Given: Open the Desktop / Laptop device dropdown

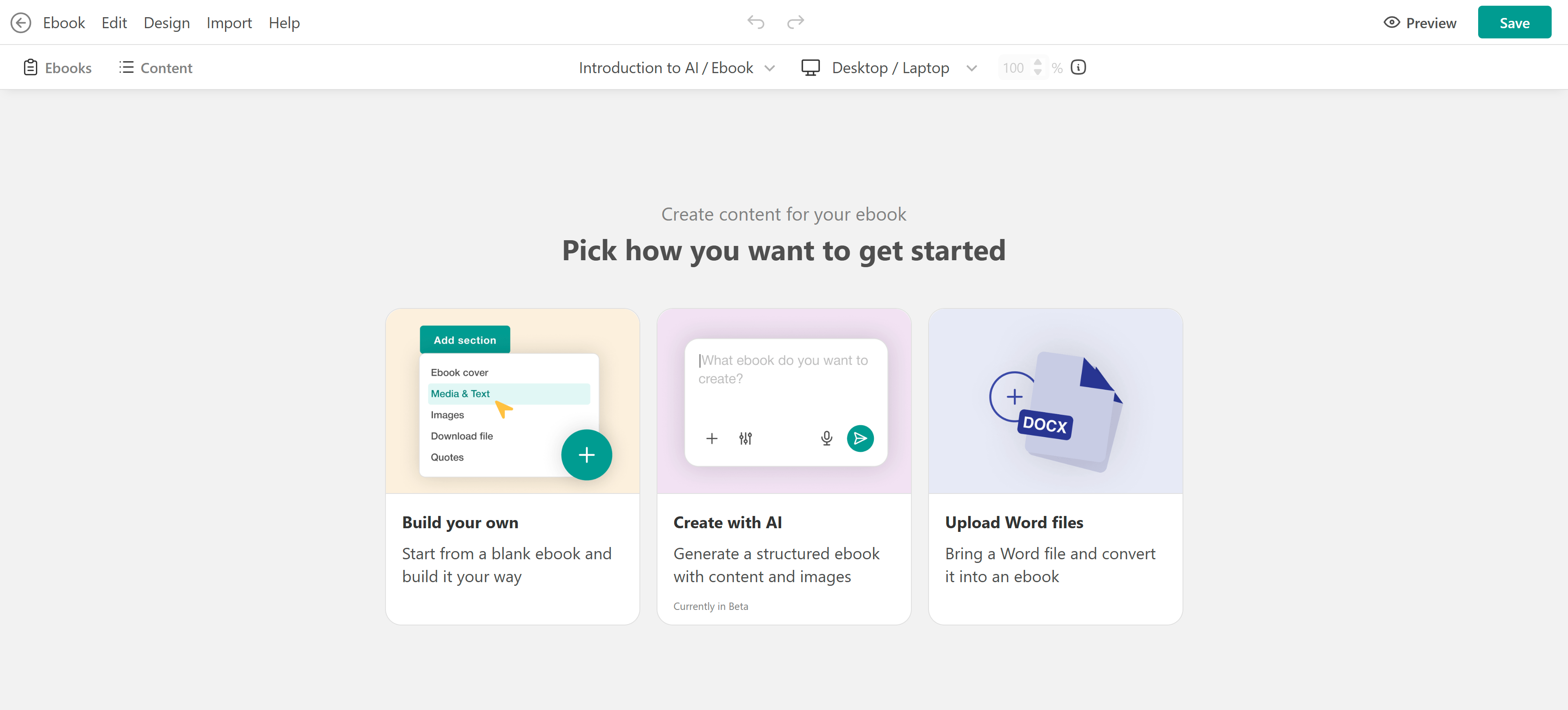Looking at the screenshot, I should [889, 67].
